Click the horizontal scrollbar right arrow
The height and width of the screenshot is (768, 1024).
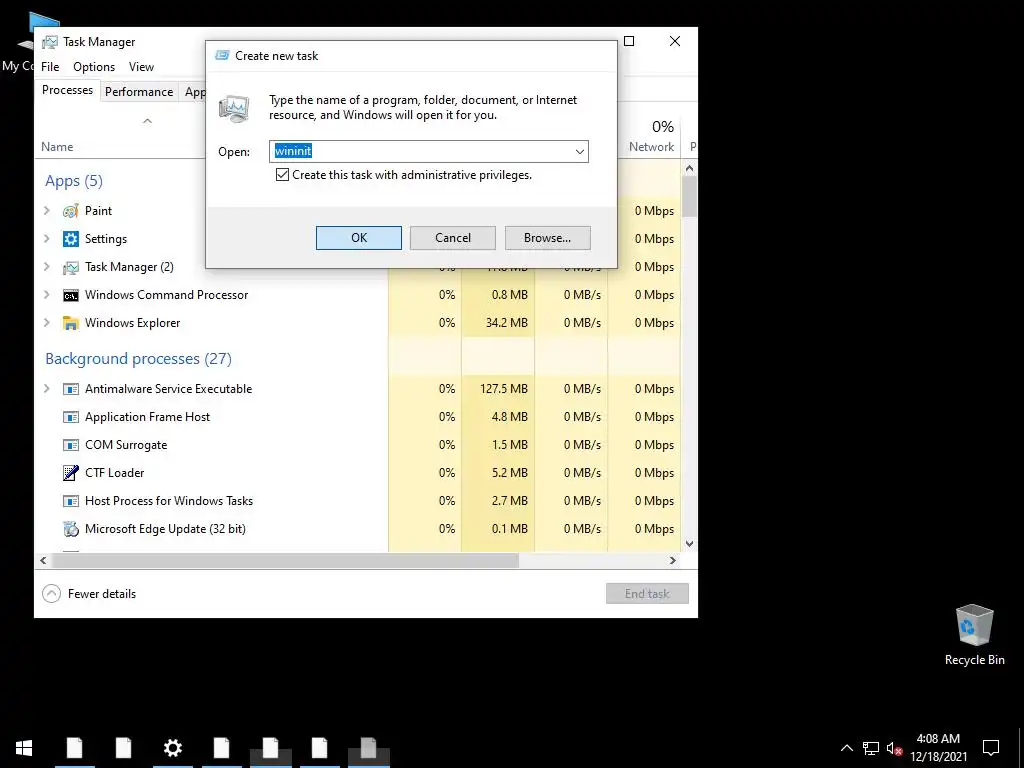coord(673,560)
